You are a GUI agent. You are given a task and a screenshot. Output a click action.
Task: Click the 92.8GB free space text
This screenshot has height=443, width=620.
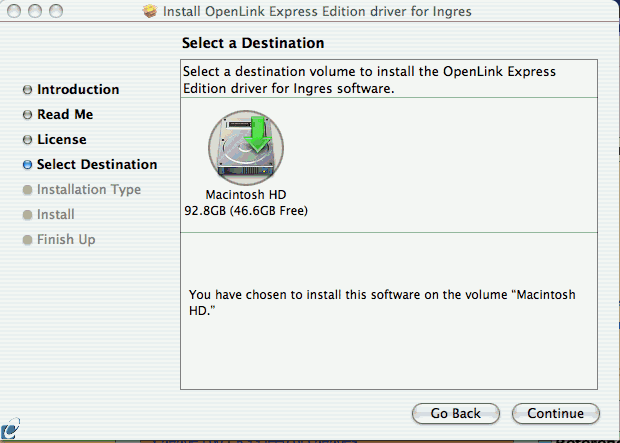(x=246, y=210)
